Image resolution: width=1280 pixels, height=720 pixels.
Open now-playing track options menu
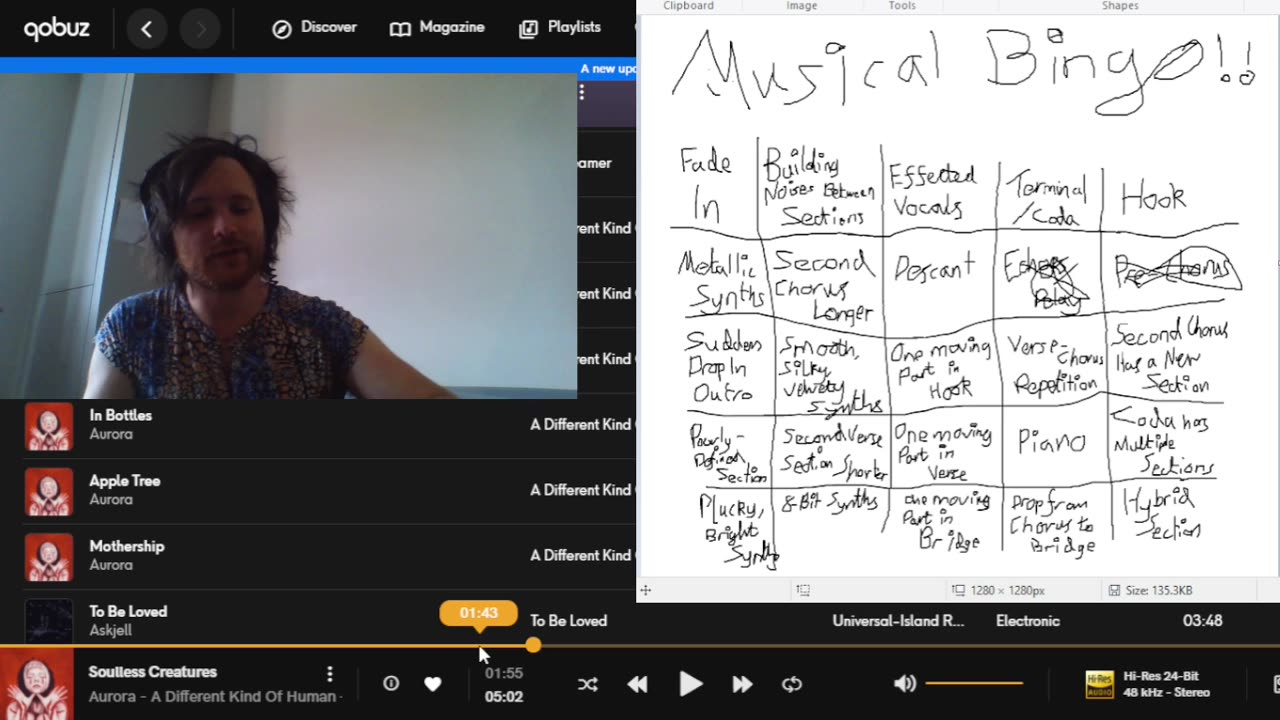[329, 674]
